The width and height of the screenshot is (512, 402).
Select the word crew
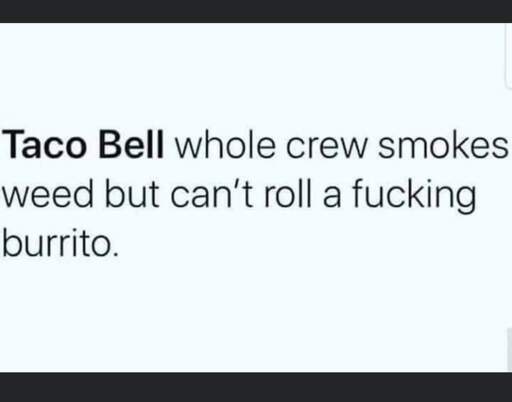[x=326, y=147]
